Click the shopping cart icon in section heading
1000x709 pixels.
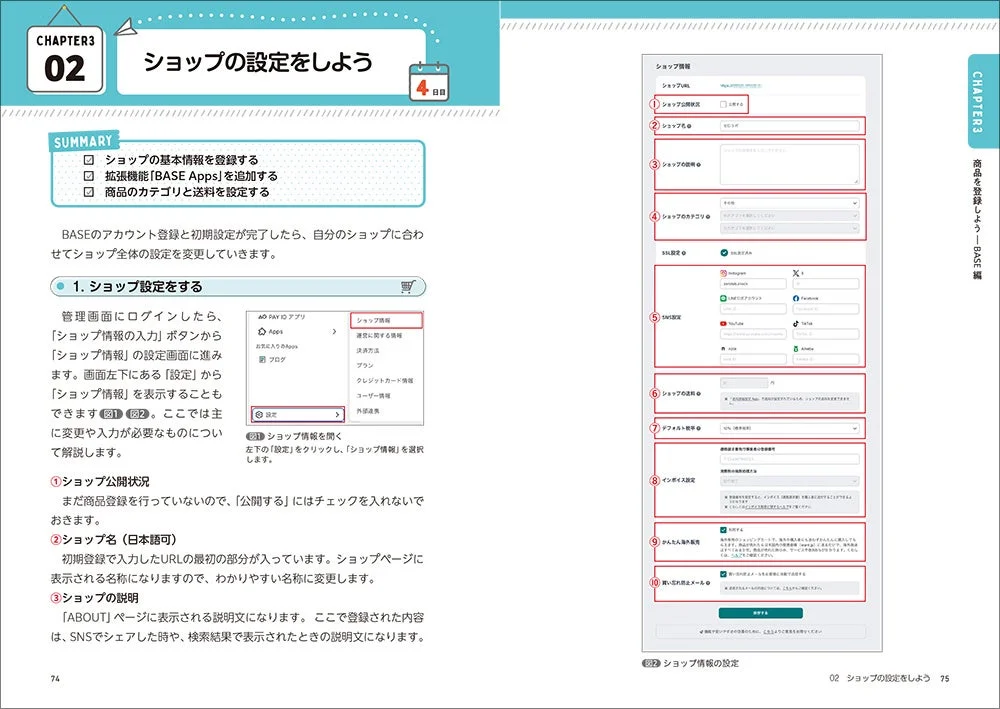click(408, 287)
